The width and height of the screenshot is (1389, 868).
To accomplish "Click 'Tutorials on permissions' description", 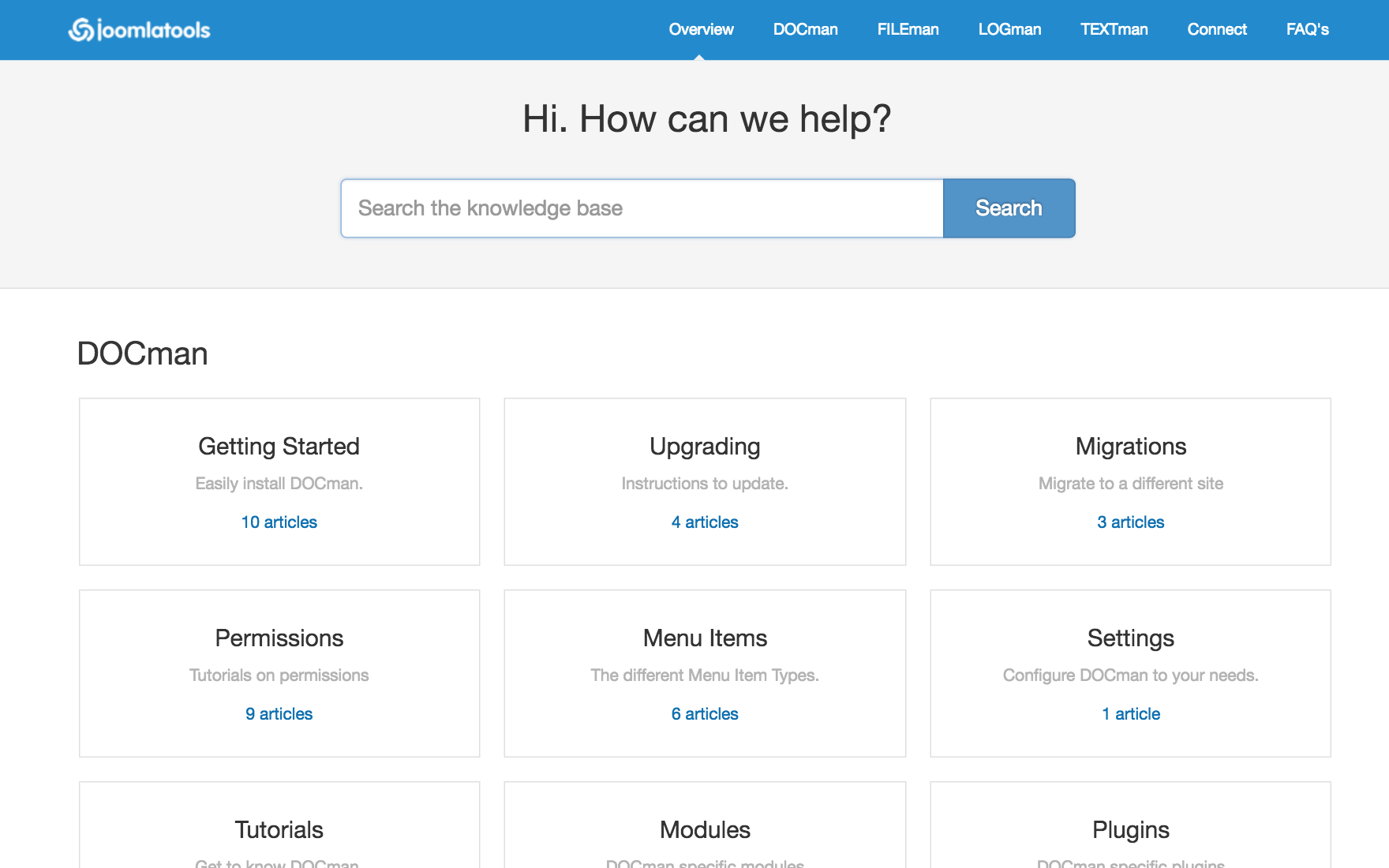I will pyautogui.click(x=279, y=675).
